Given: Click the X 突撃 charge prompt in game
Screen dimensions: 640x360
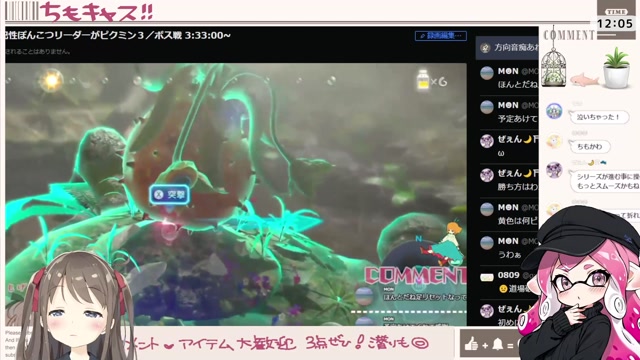Looking at the screenshot, I should pyautogui.click(x=169, y=195).
